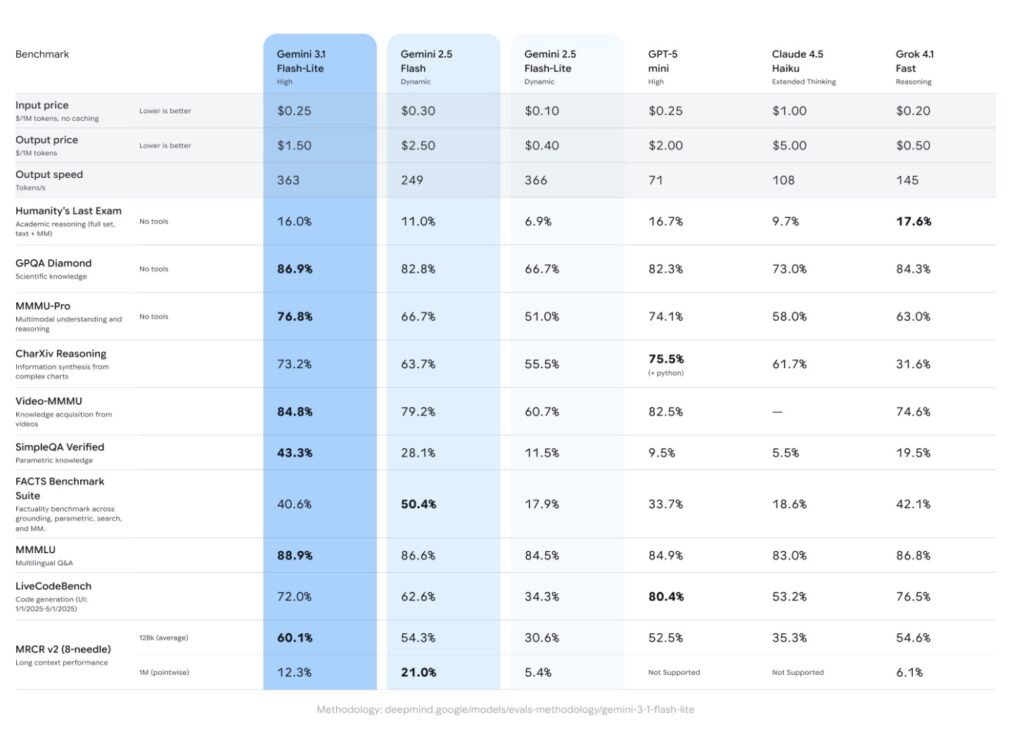Screen dimensions: 1024x731
Task: Click the Video-MMMU benchmark label
Action: coord(51,401)
